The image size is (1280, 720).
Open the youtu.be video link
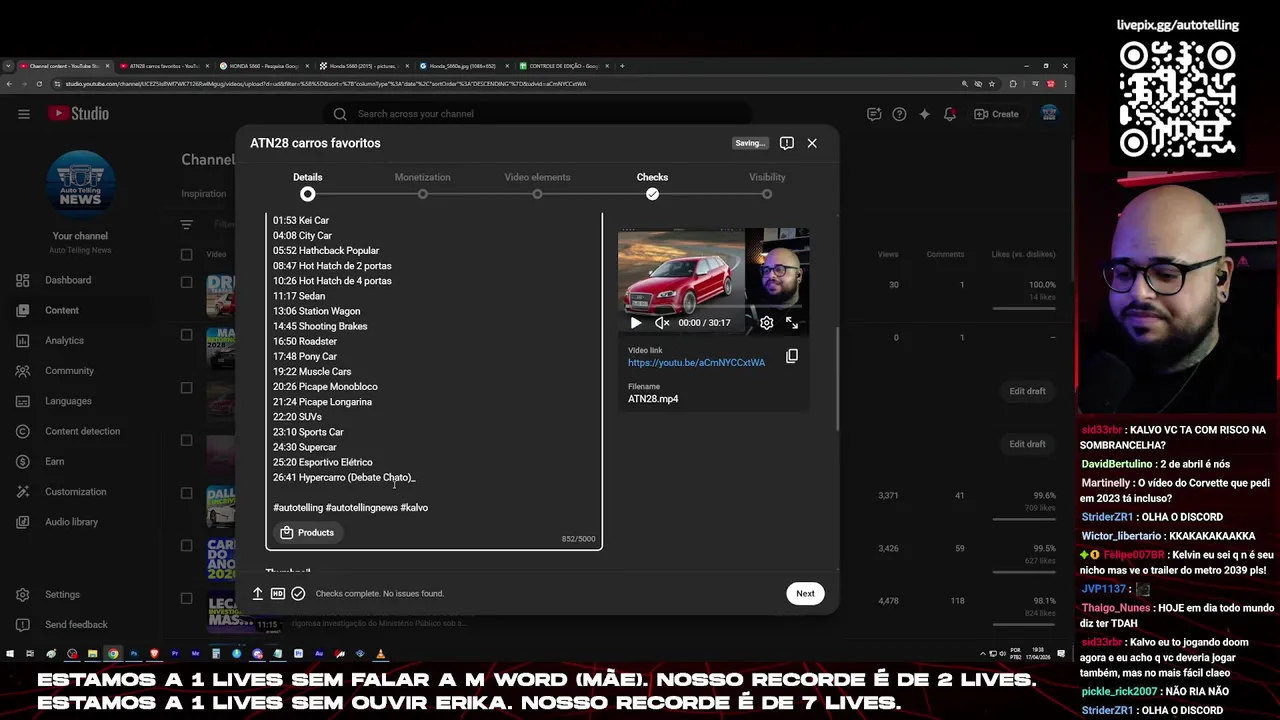(696, 363)
